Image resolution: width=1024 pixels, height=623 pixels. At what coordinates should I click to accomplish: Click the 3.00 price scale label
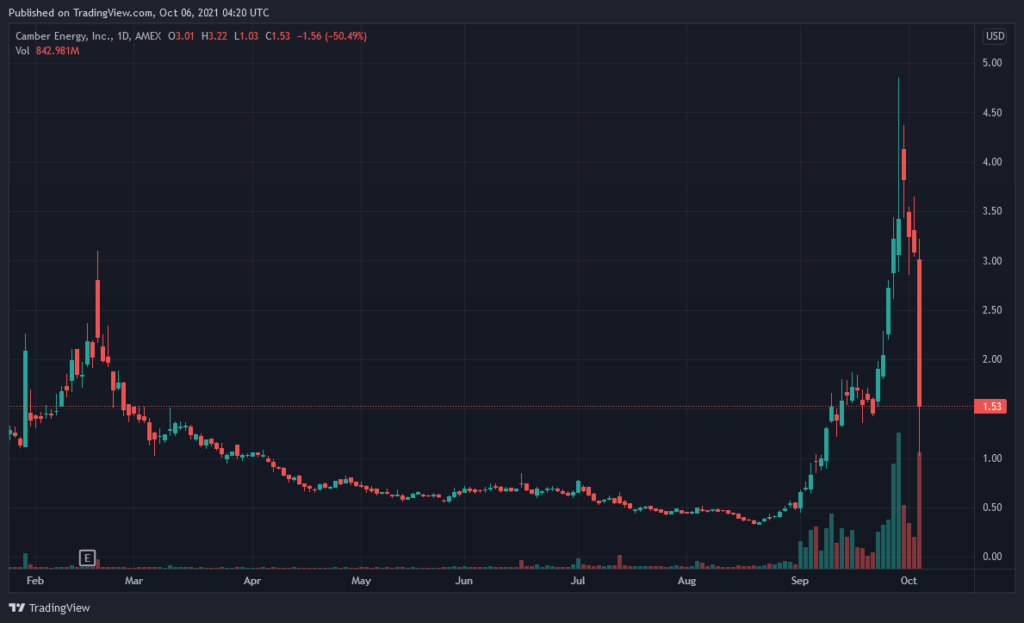[x=992, y=261]
